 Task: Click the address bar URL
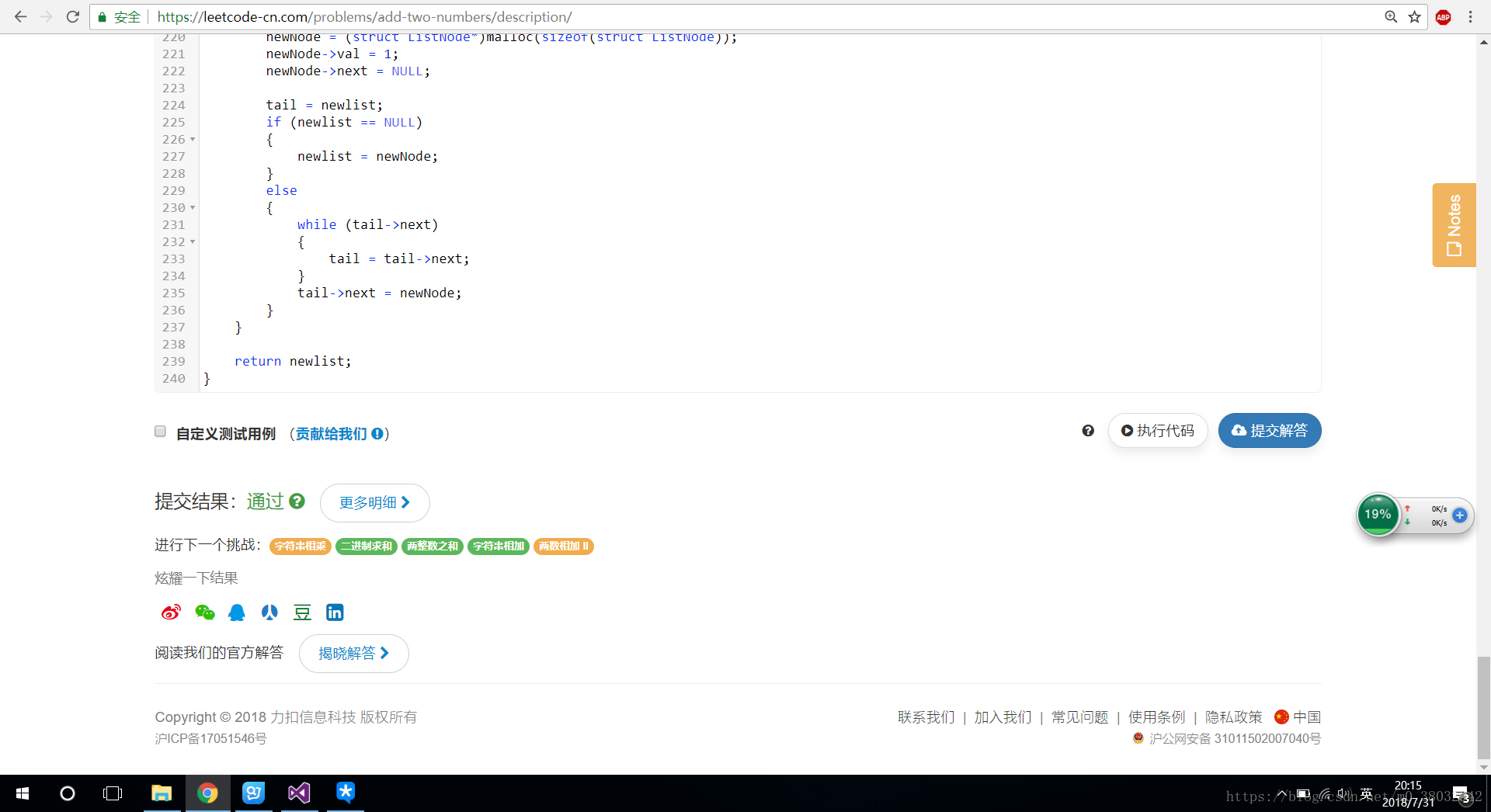click(x=364, y=16)
